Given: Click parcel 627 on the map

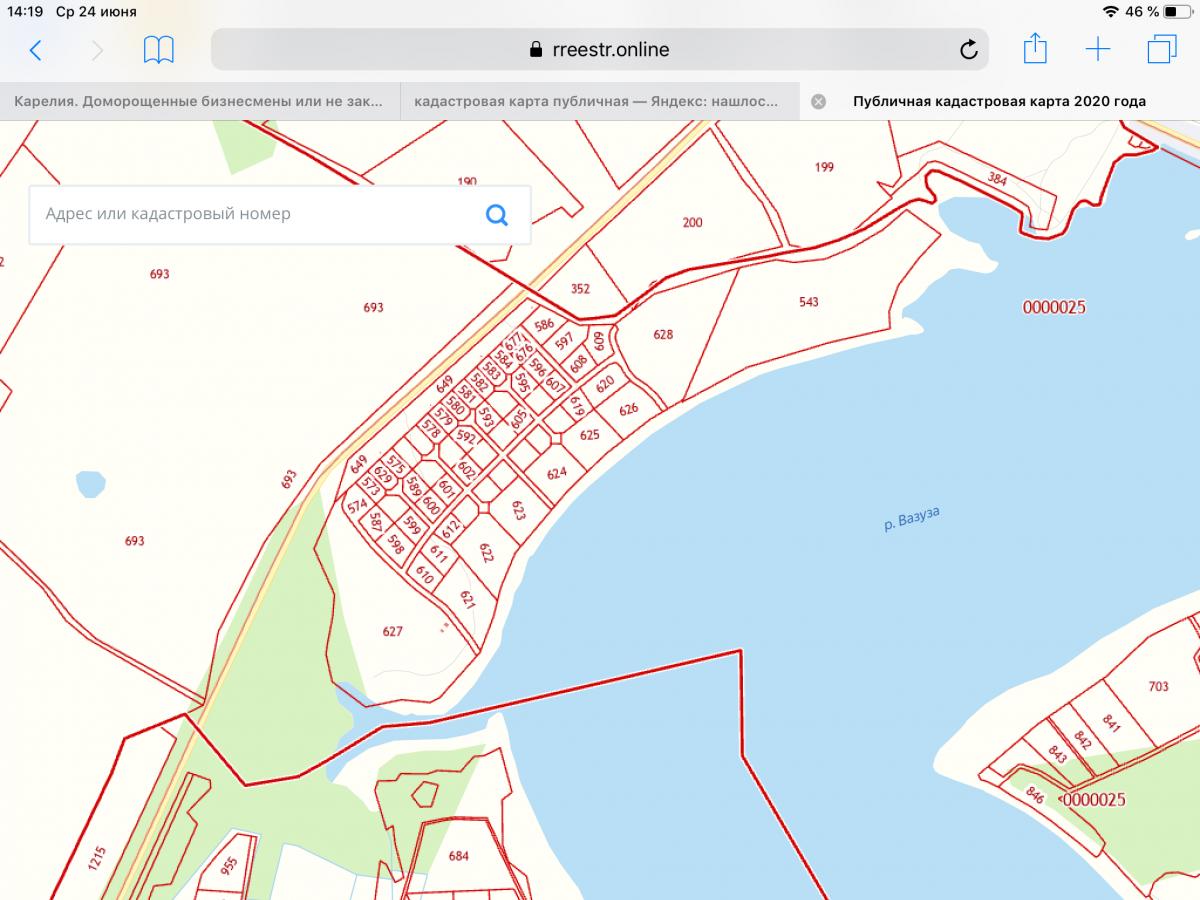Looking at the screenshot, I should [x=392, y=631].
